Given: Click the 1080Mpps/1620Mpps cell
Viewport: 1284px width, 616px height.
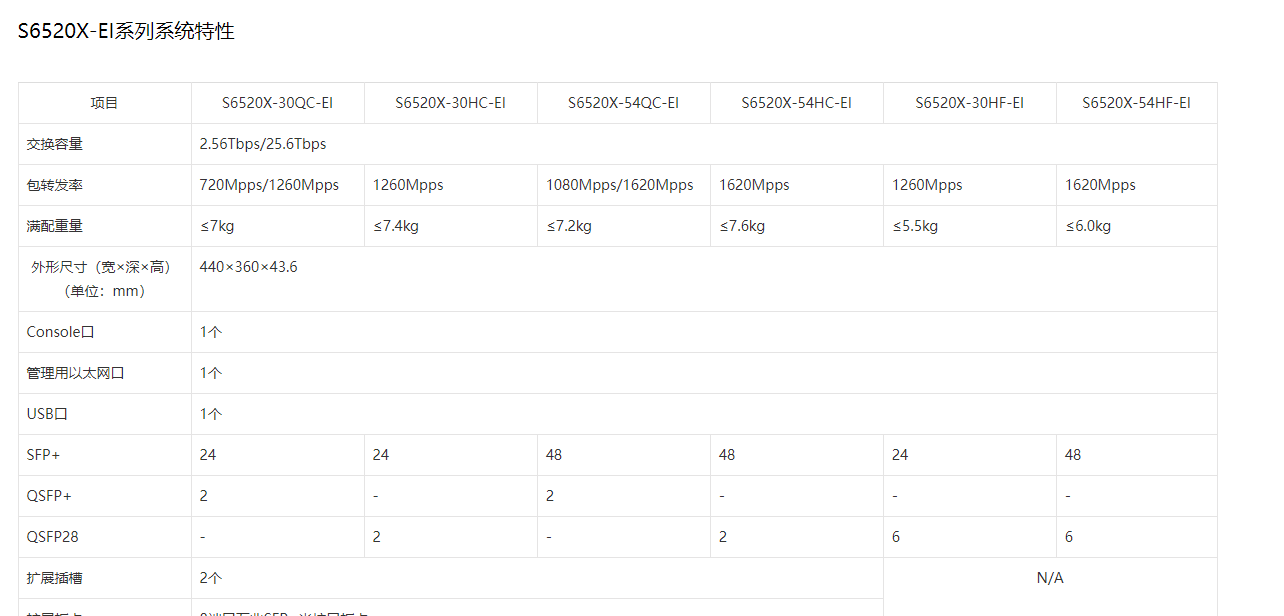Looking at the screenshot, I should point(619,185).
